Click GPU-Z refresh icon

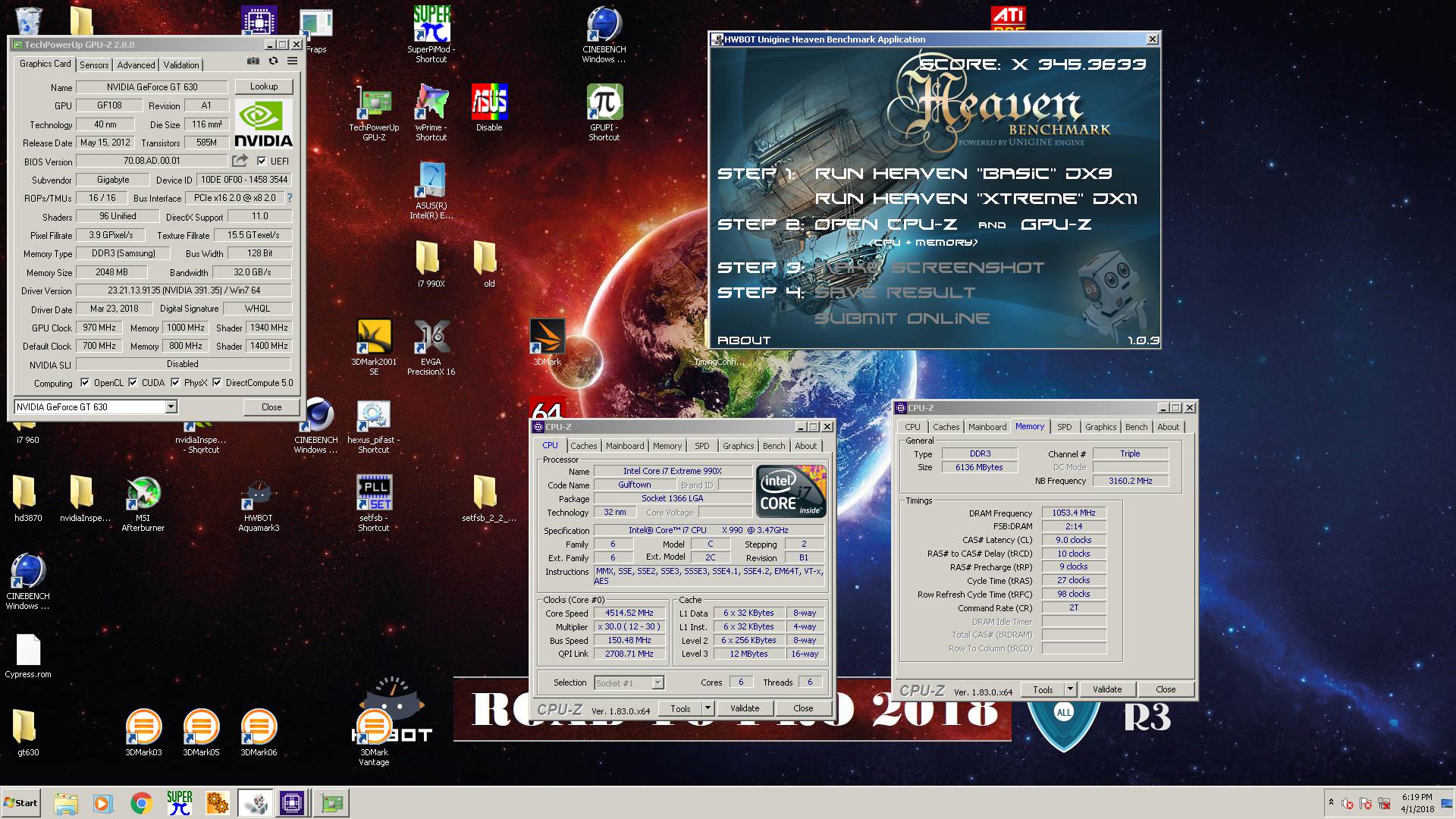point(273,61)
